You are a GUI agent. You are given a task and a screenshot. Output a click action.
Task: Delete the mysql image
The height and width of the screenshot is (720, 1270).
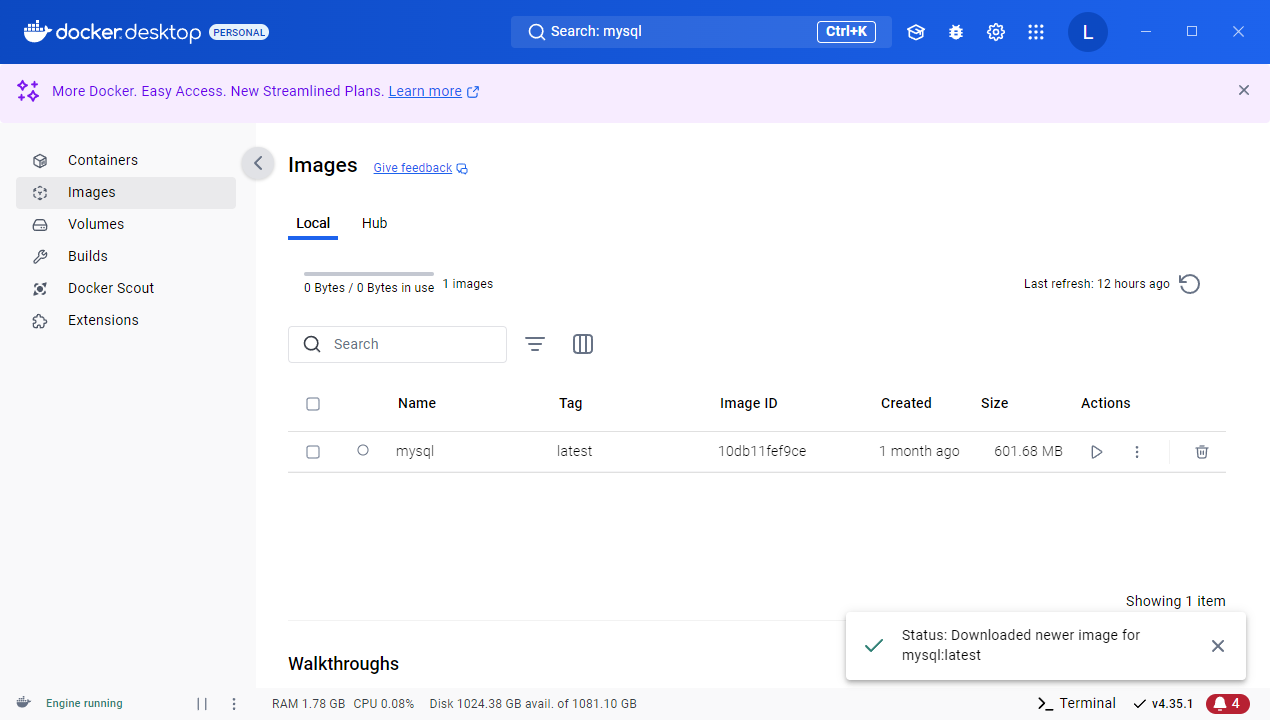coord(1202,452)
